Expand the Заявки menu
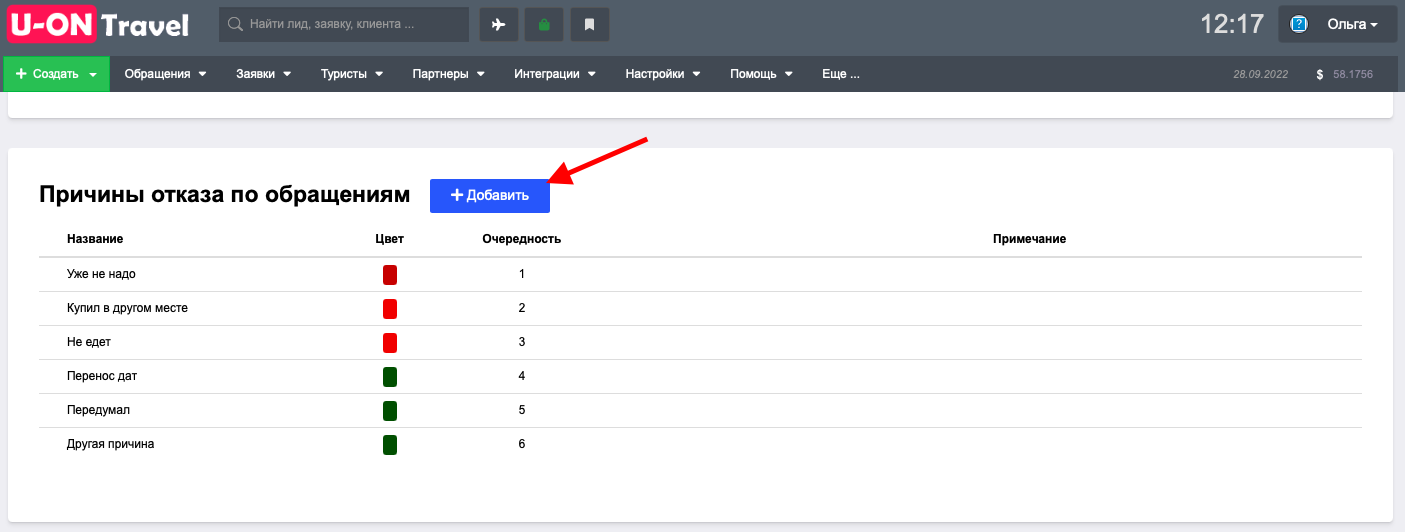Screen dimensions: 1405x532 [264, 74]
